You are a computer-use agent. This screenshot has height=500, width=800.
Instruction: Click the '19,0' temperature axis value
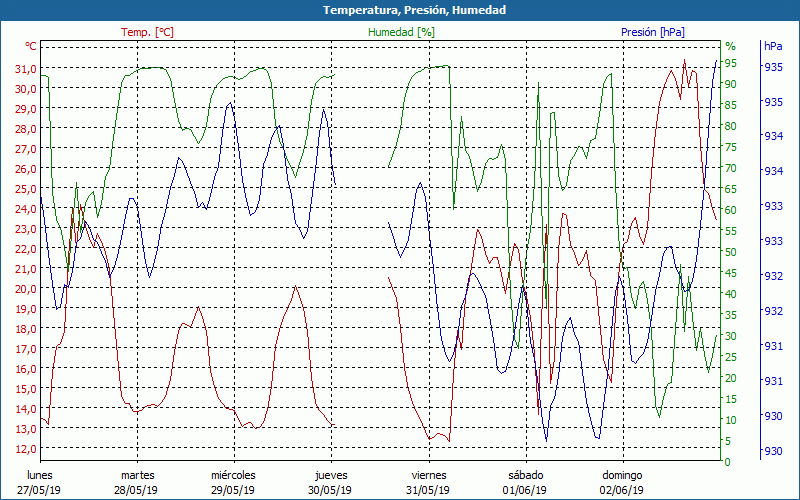pyautogui.click(x=26, y=308)
